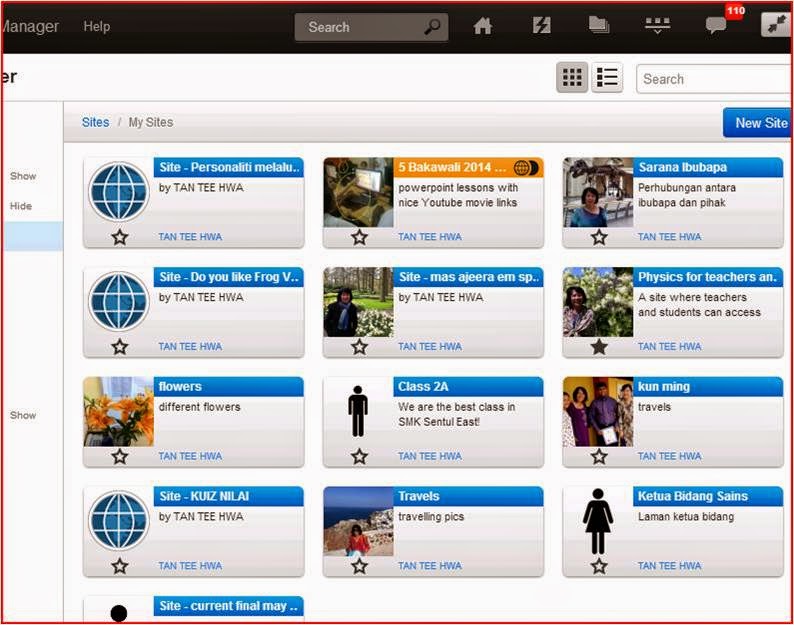Star the Travels site card

(360, 566)
